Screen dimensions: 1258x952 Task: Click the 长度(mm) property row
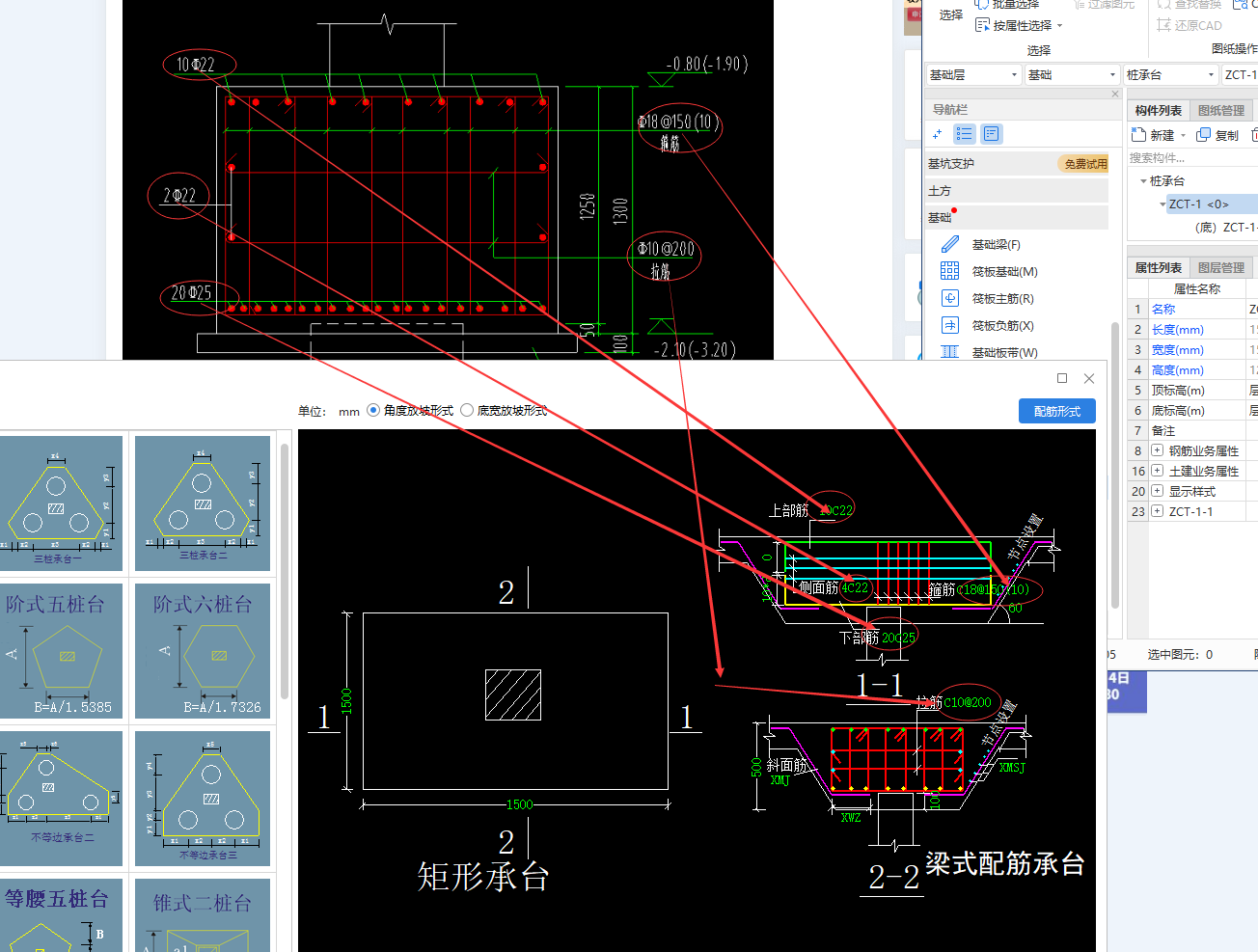(x=1192, y=329)
